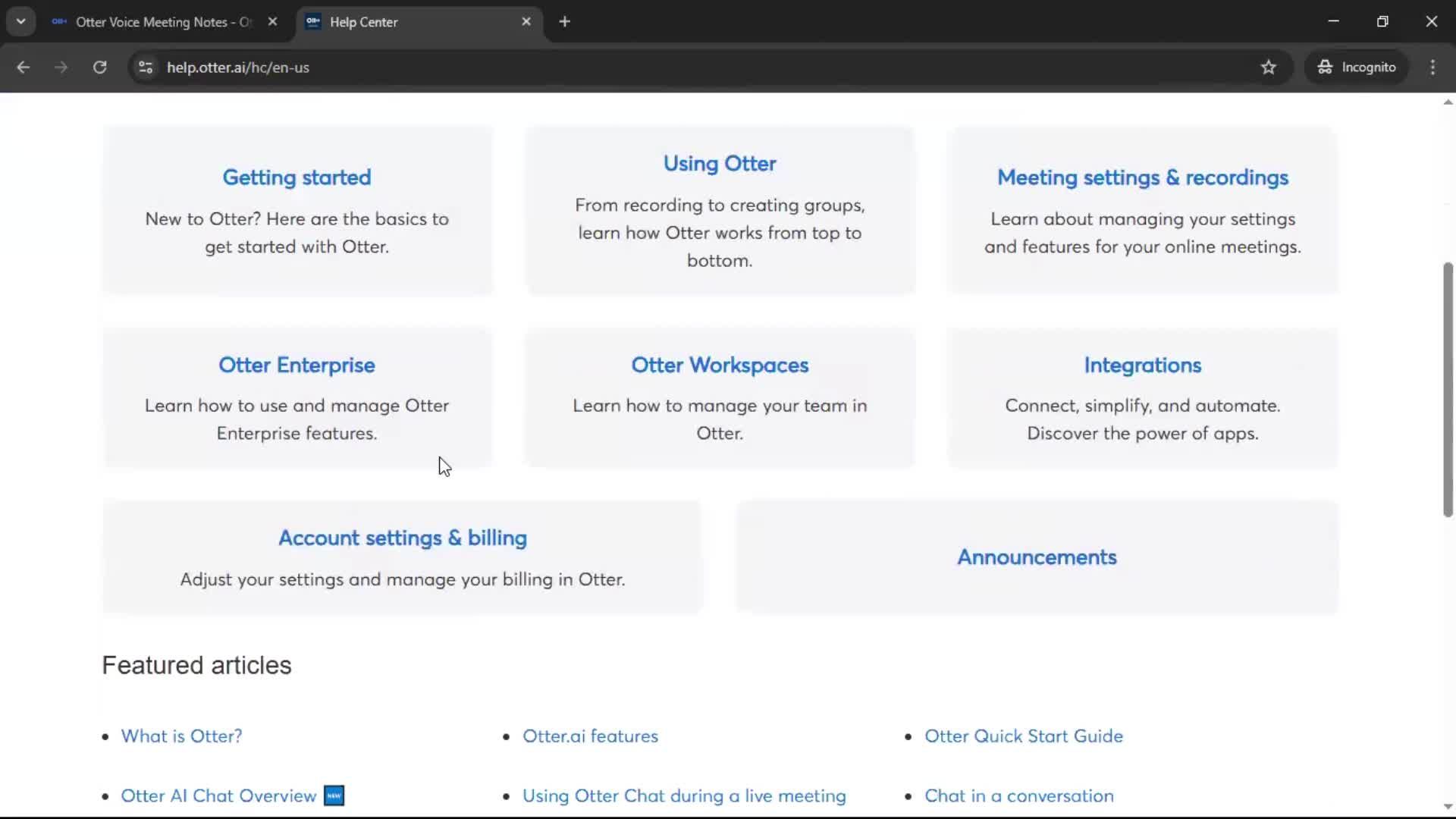Image resolution: width=1456 pixels, height=819 pixels.
Task: Open the Incognito profile indicator
Action: (x=1356, y=67)
